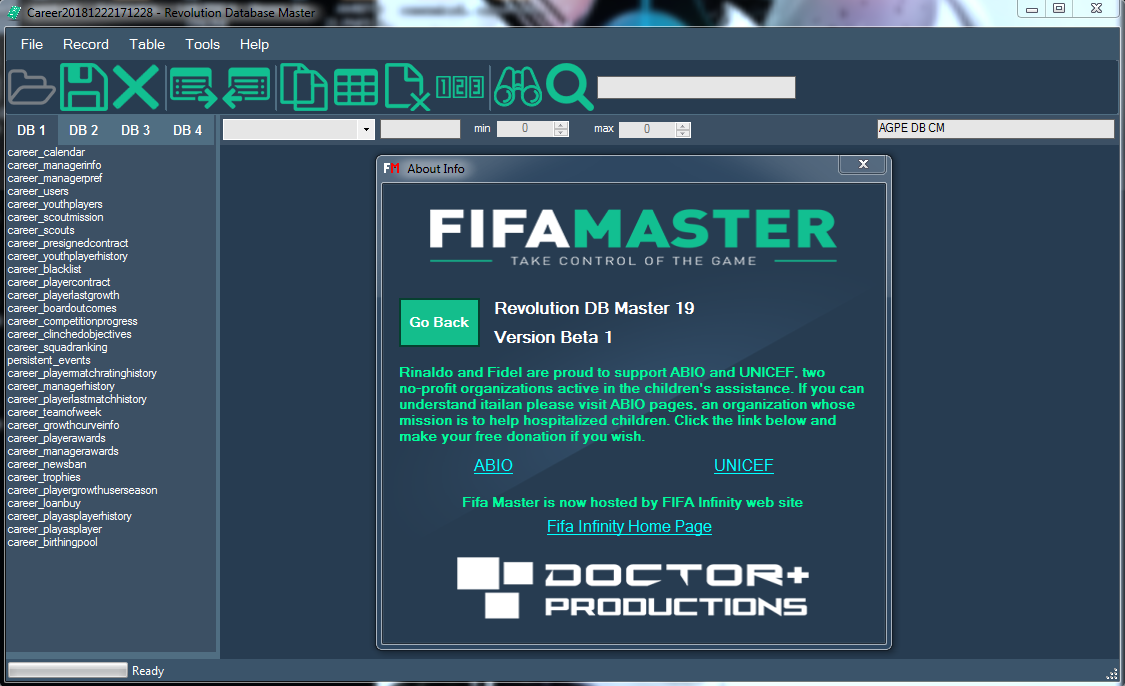This screenshot has width=1125, height=686.
Task: Click the magnifying glass search icon
Action: point(570,88)
